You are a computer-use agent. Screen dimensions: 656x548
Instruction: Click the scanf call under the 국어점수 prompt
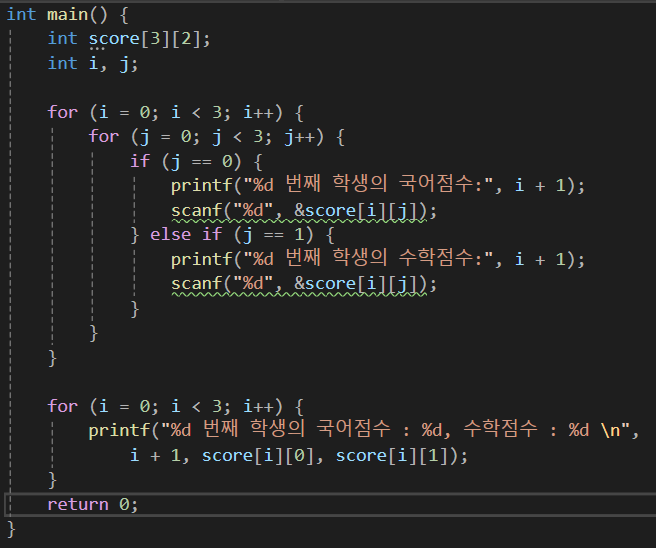pos(304,210)
